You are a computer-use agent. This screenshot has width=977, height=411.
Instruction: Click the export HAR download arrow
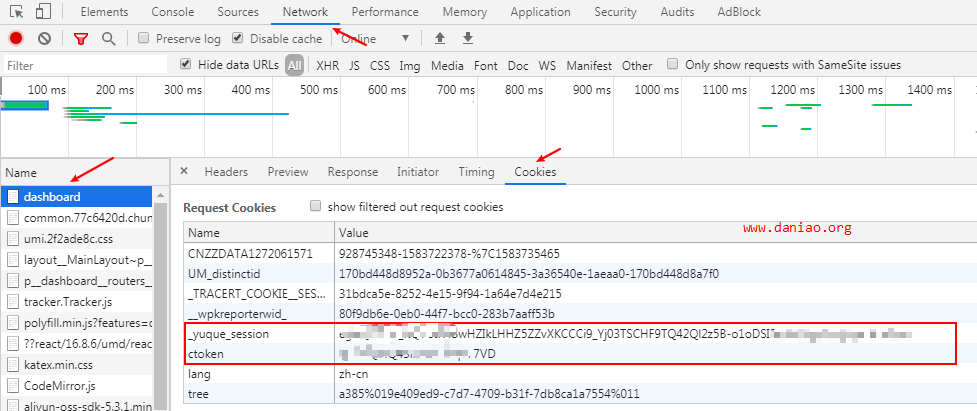(x=467, y=39)
